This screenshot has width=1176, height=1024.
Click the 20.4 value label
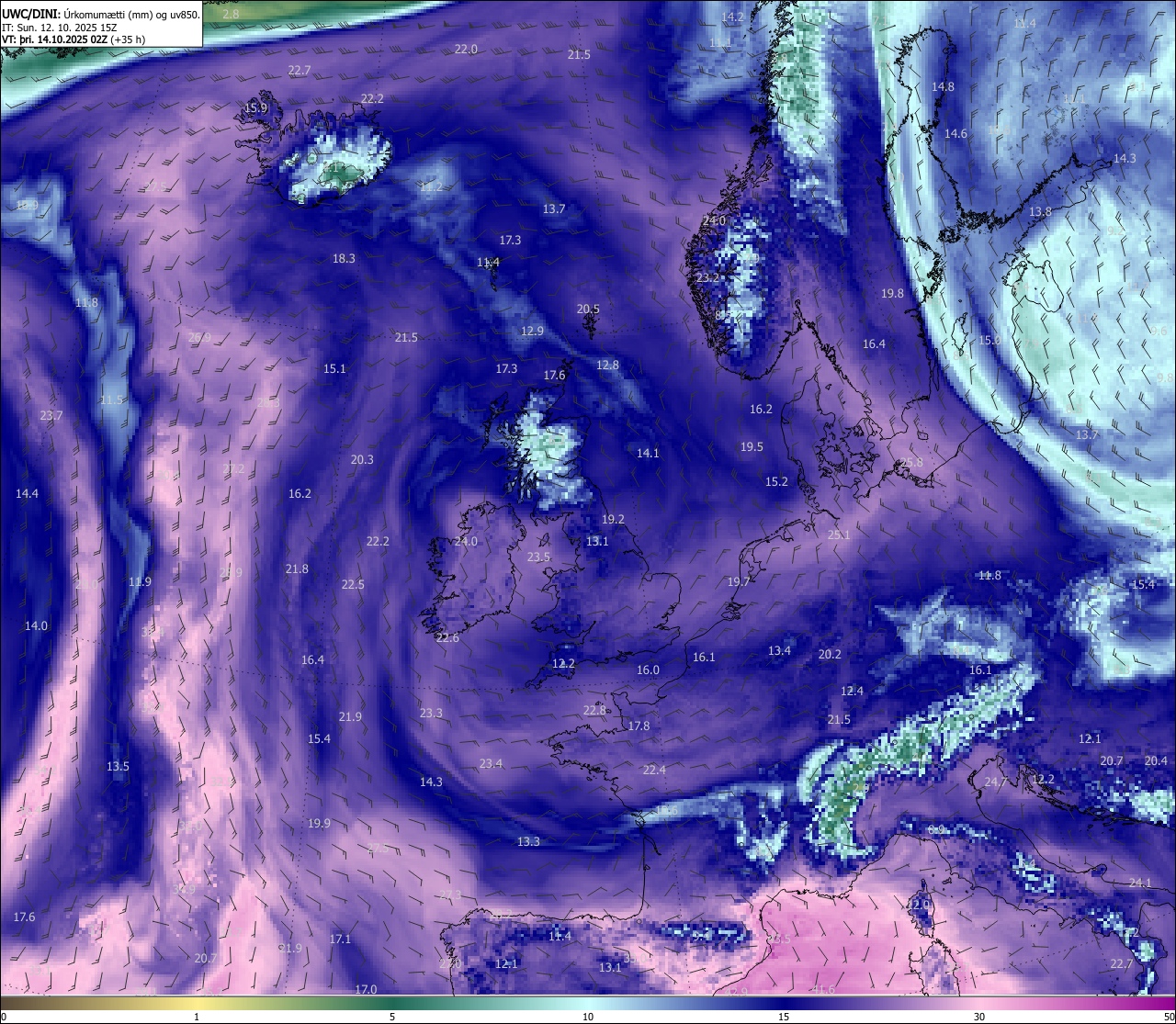pyautogui.click(x=1156, y=760)
